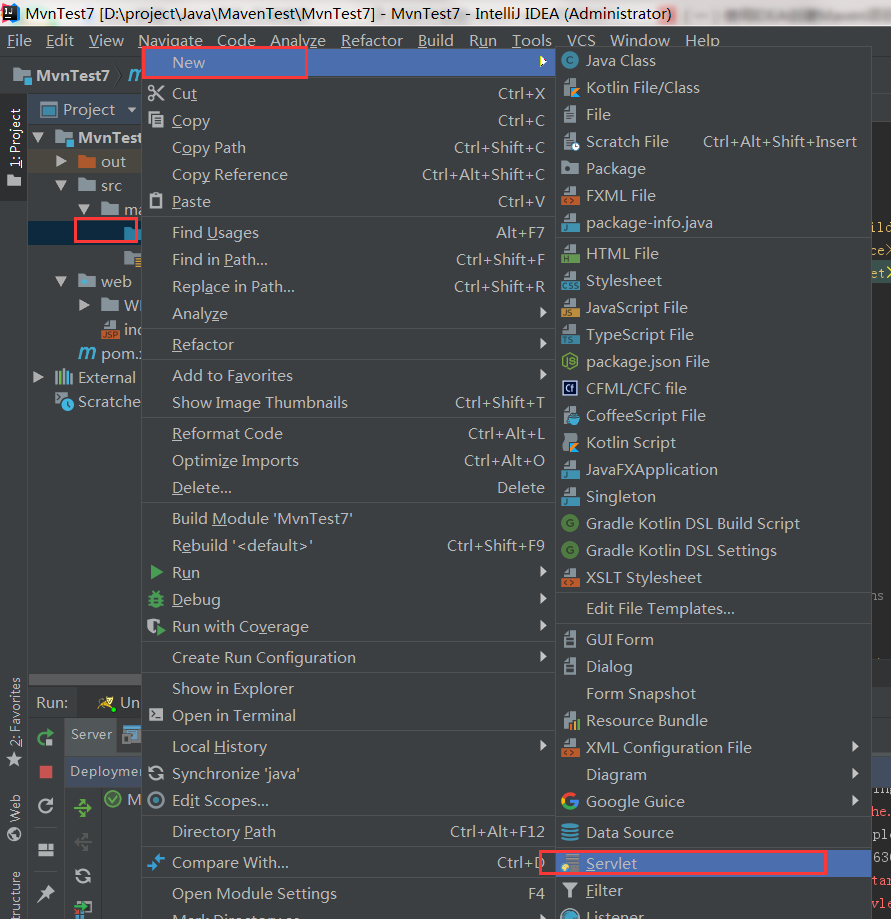Open the Project view dropdown
Screen dimensions: 891x919
pyautogui.click(x=132, y=110)
